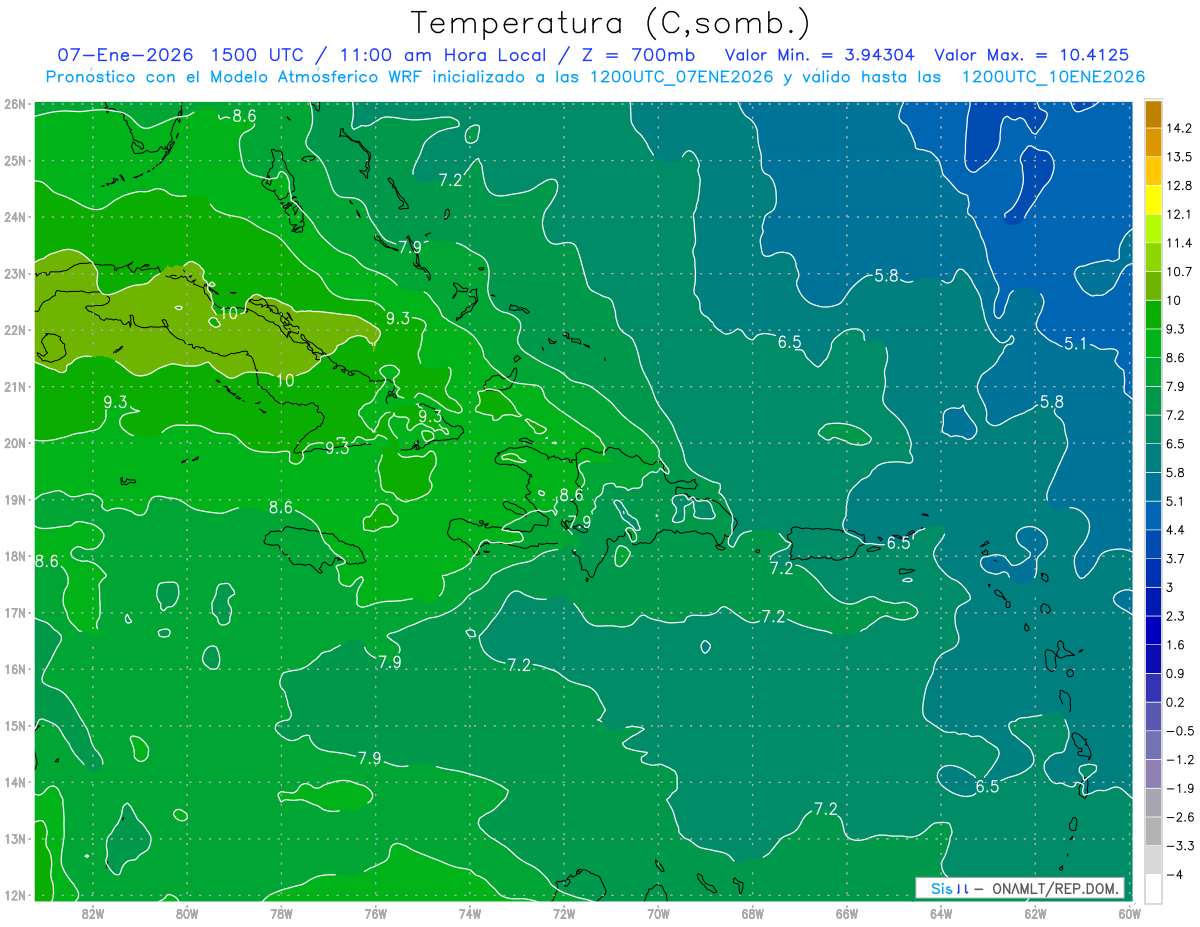Screen dimensions: 1200x927
Task: Click the "Temperatura (C,somb.)" chart title
Action: click(x=611, y=24)
